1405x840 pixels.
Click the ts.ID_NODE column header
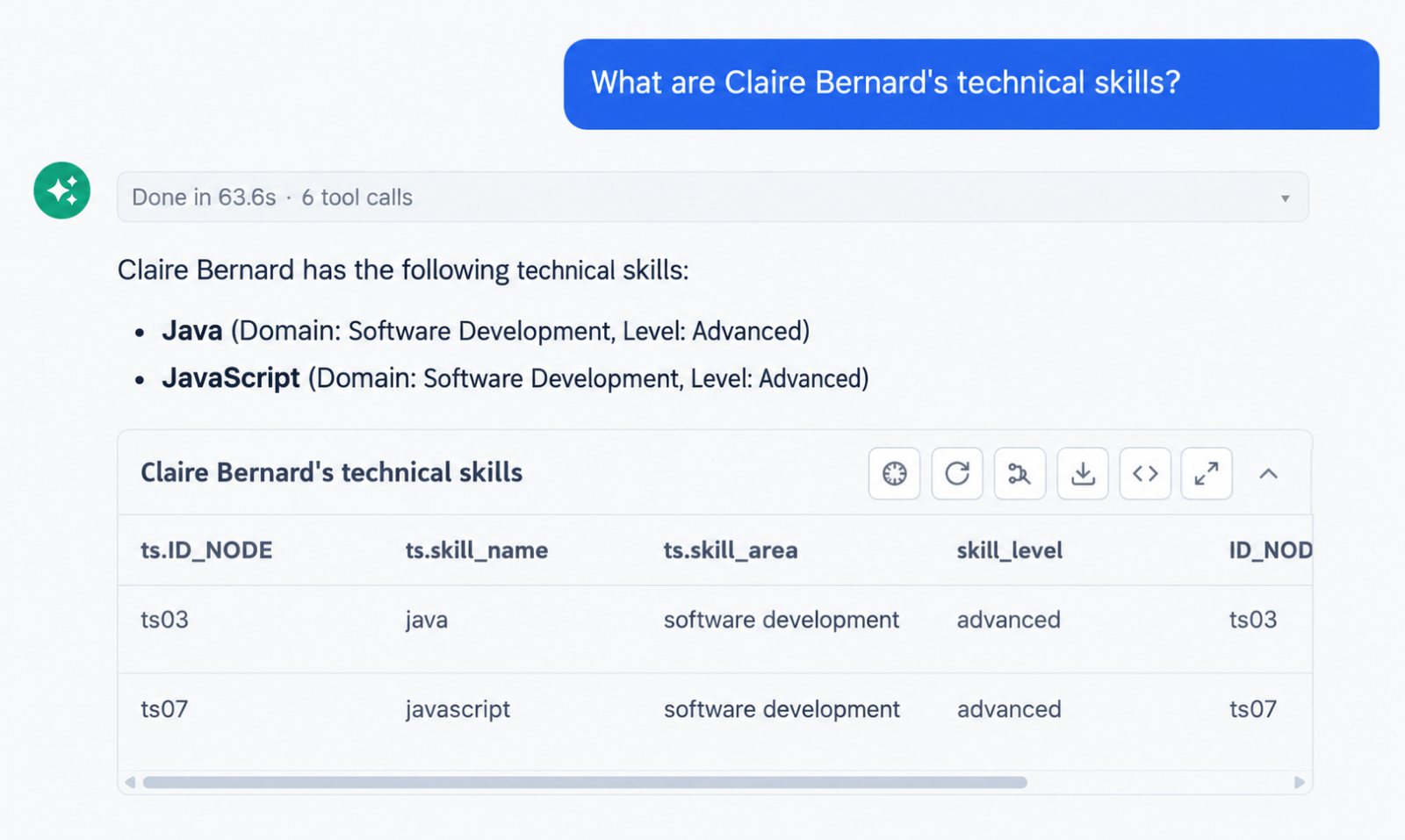click(206, 550)
